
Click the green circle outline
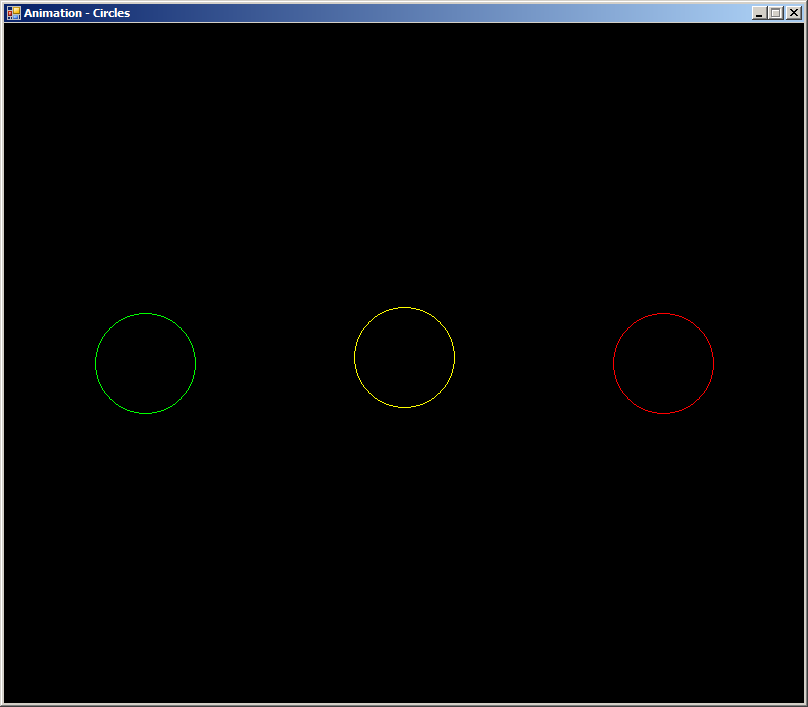145,363
